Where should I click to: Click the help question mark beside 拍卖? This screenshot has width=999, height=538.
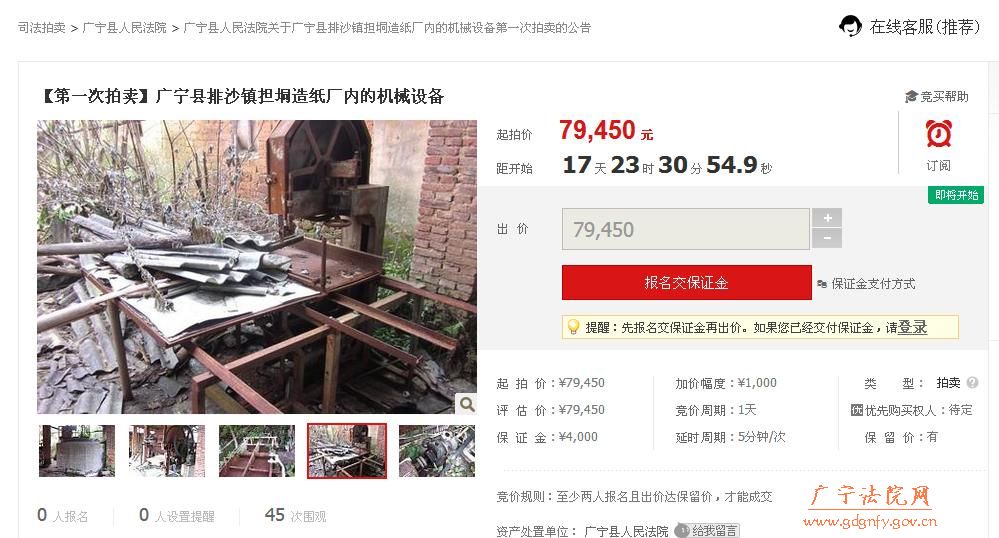972,382
